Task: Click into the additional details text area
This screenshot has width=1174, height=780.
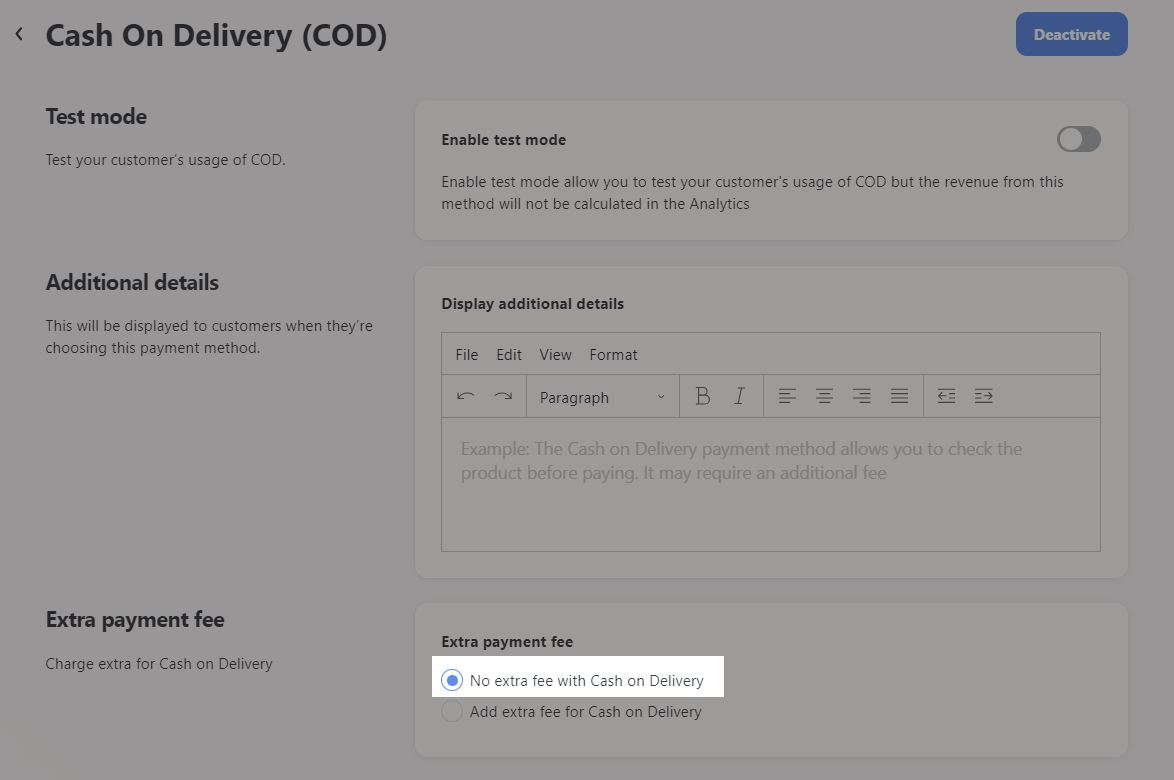Action: [x=770, y=484]
